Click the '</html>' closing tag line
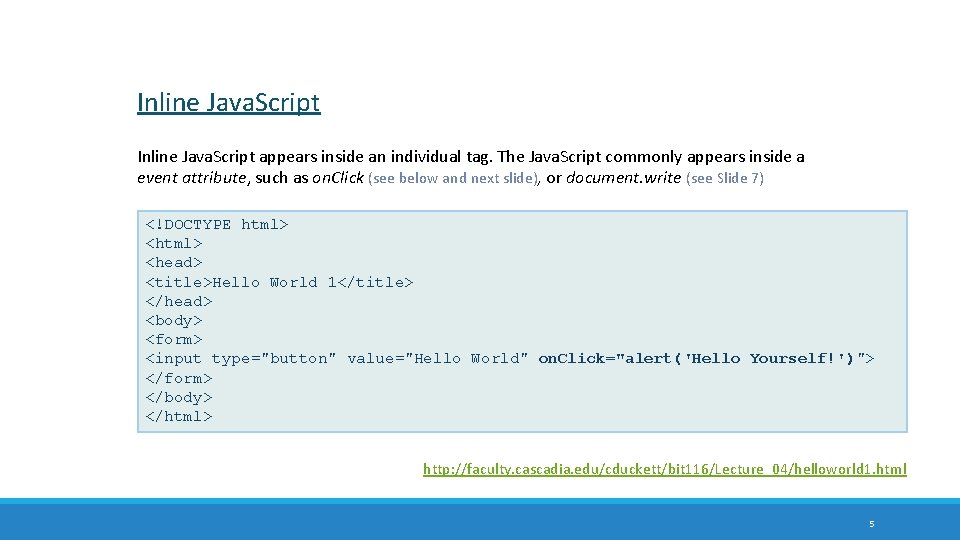The width and height of the screenshot is (960, 540). [179, 416]
